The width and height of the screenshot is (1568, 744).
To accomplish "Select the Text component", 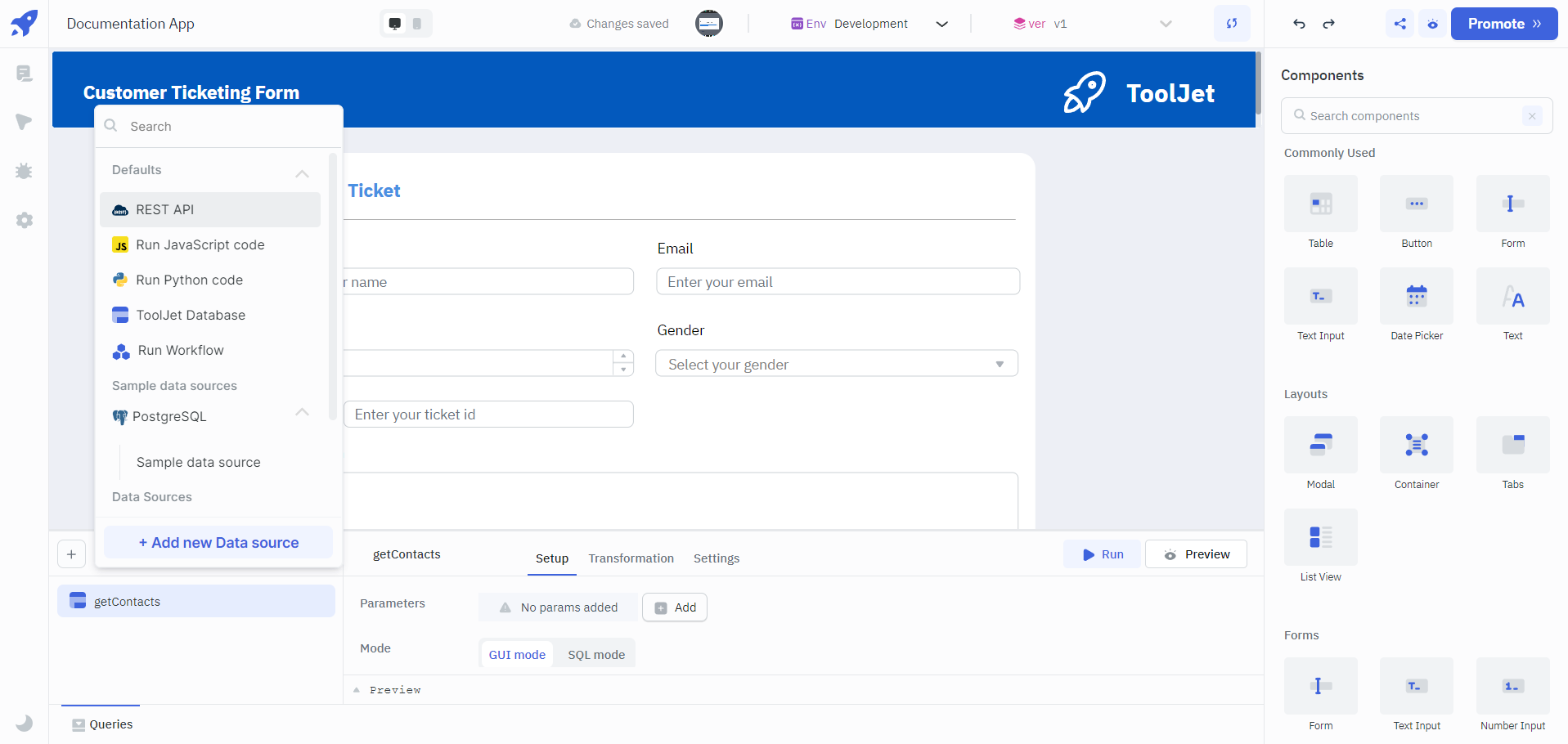I will pos(1512,304).
